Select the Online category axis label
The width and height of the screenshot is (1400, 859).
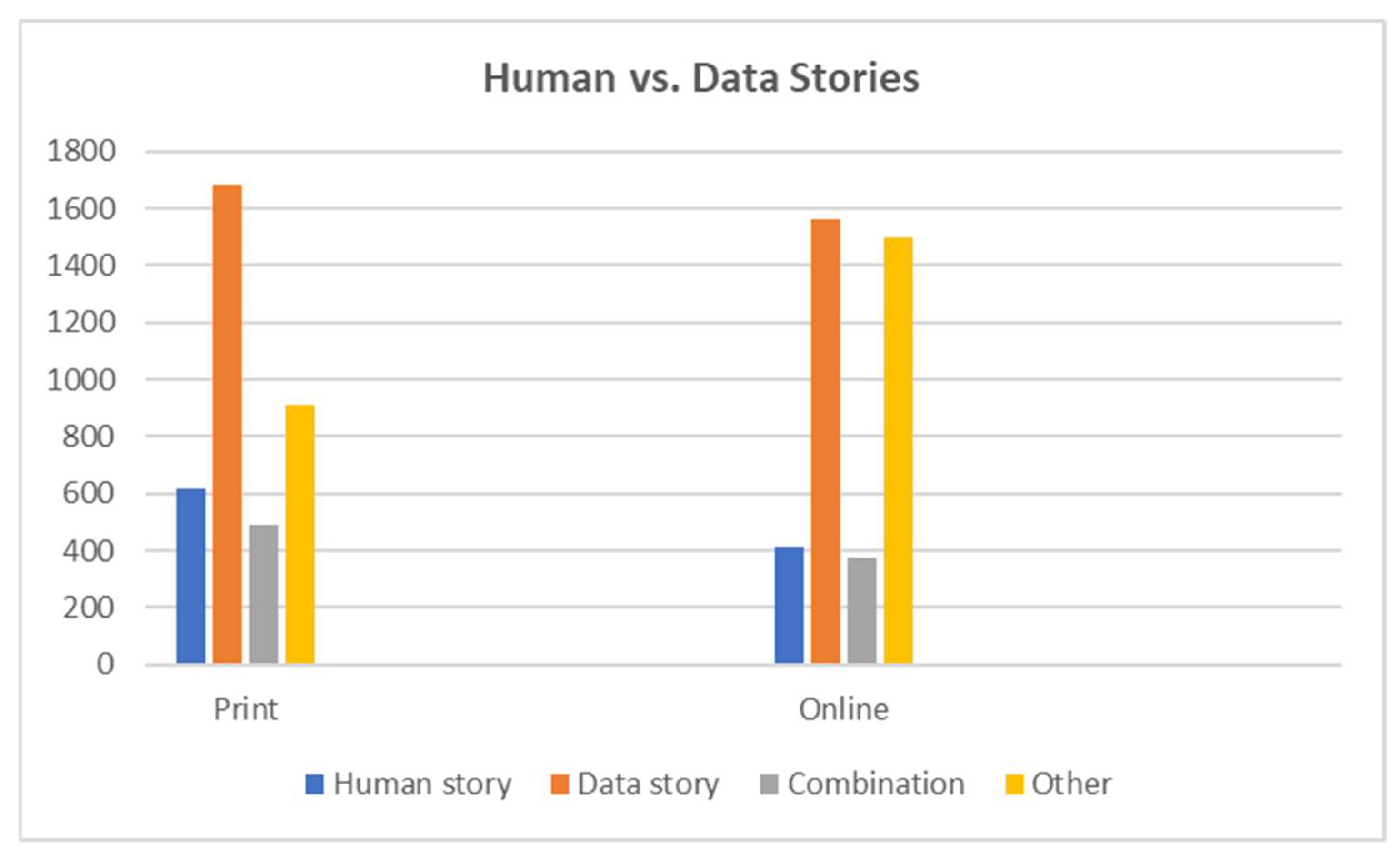[x=844, y=709]
